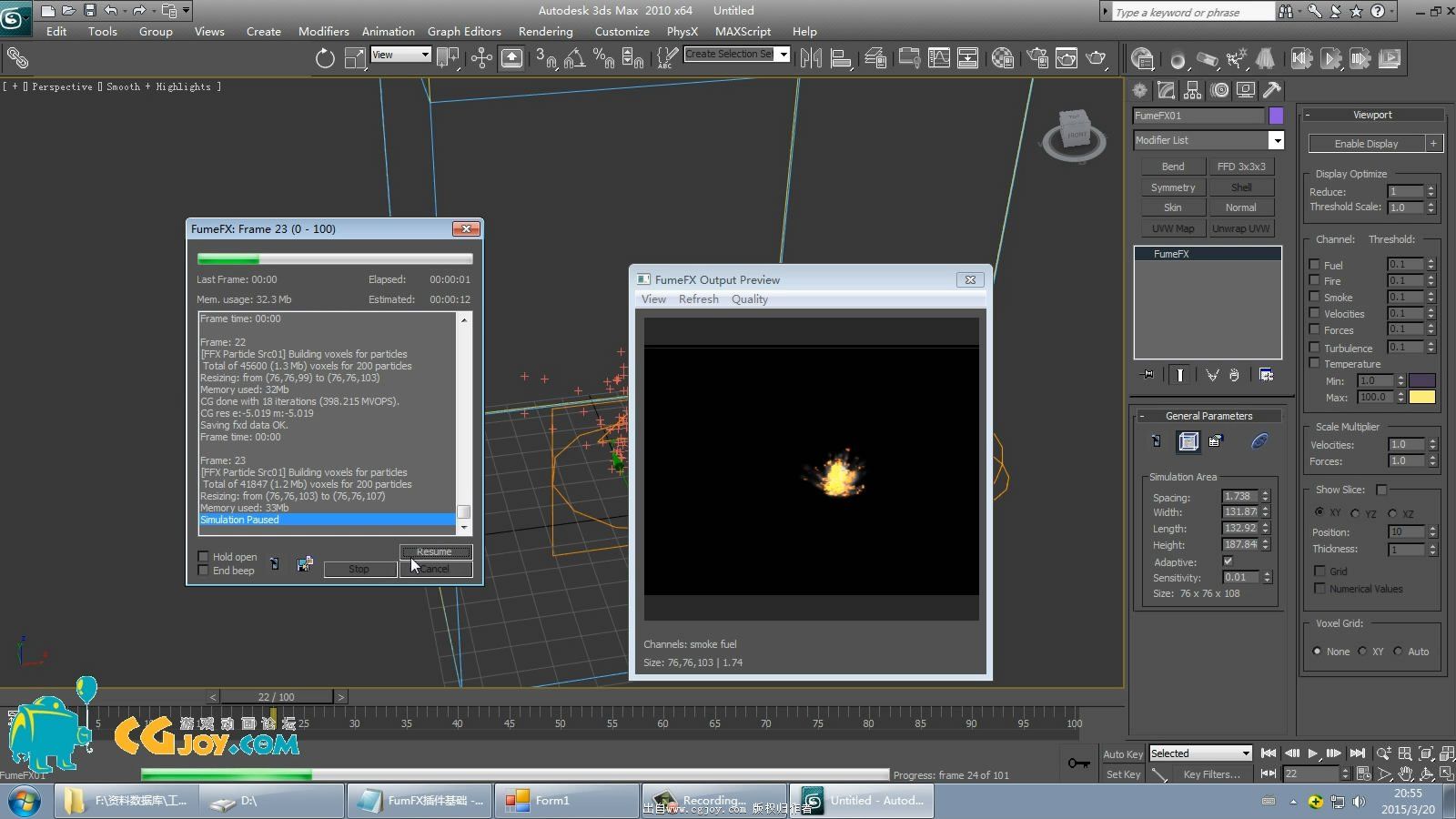Image resolution: width=1456 pixels, height=819 pixels.
Task: Select Auto voxel grid radio button
Action: click(x=1398, y=652)
